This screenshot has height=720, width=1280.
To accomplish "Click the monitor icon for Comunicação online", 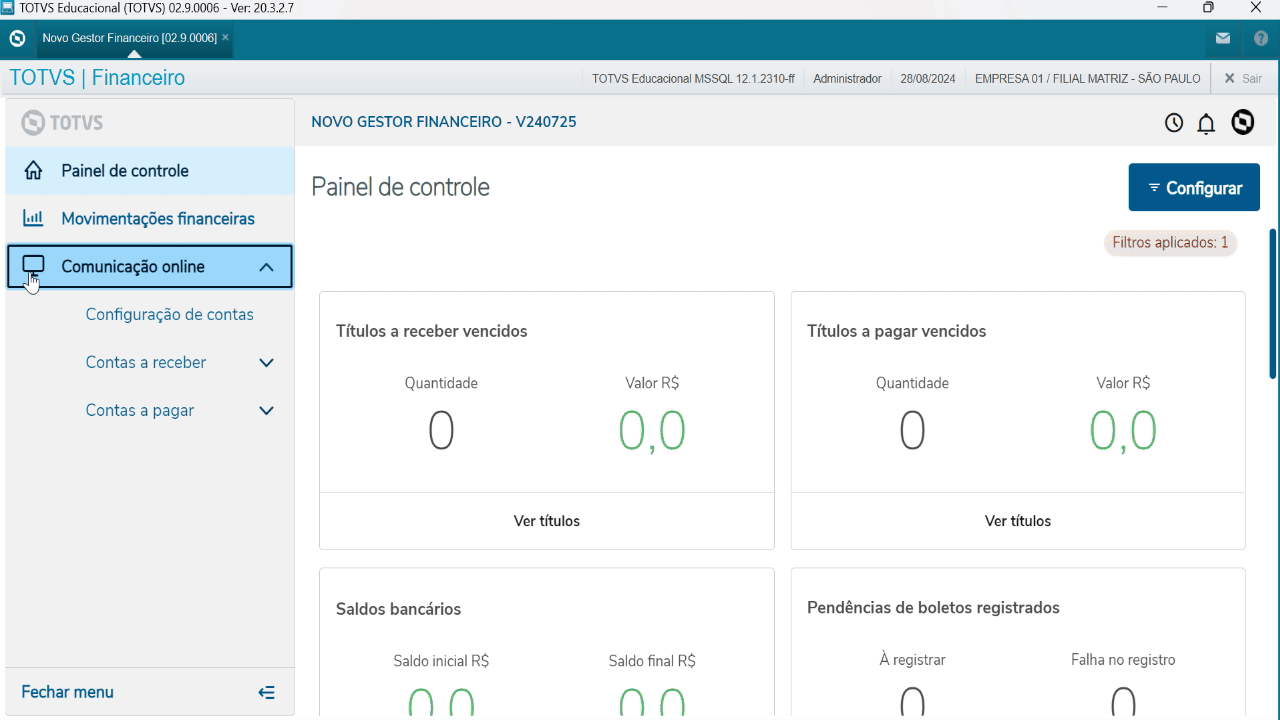I will [33, 266].
